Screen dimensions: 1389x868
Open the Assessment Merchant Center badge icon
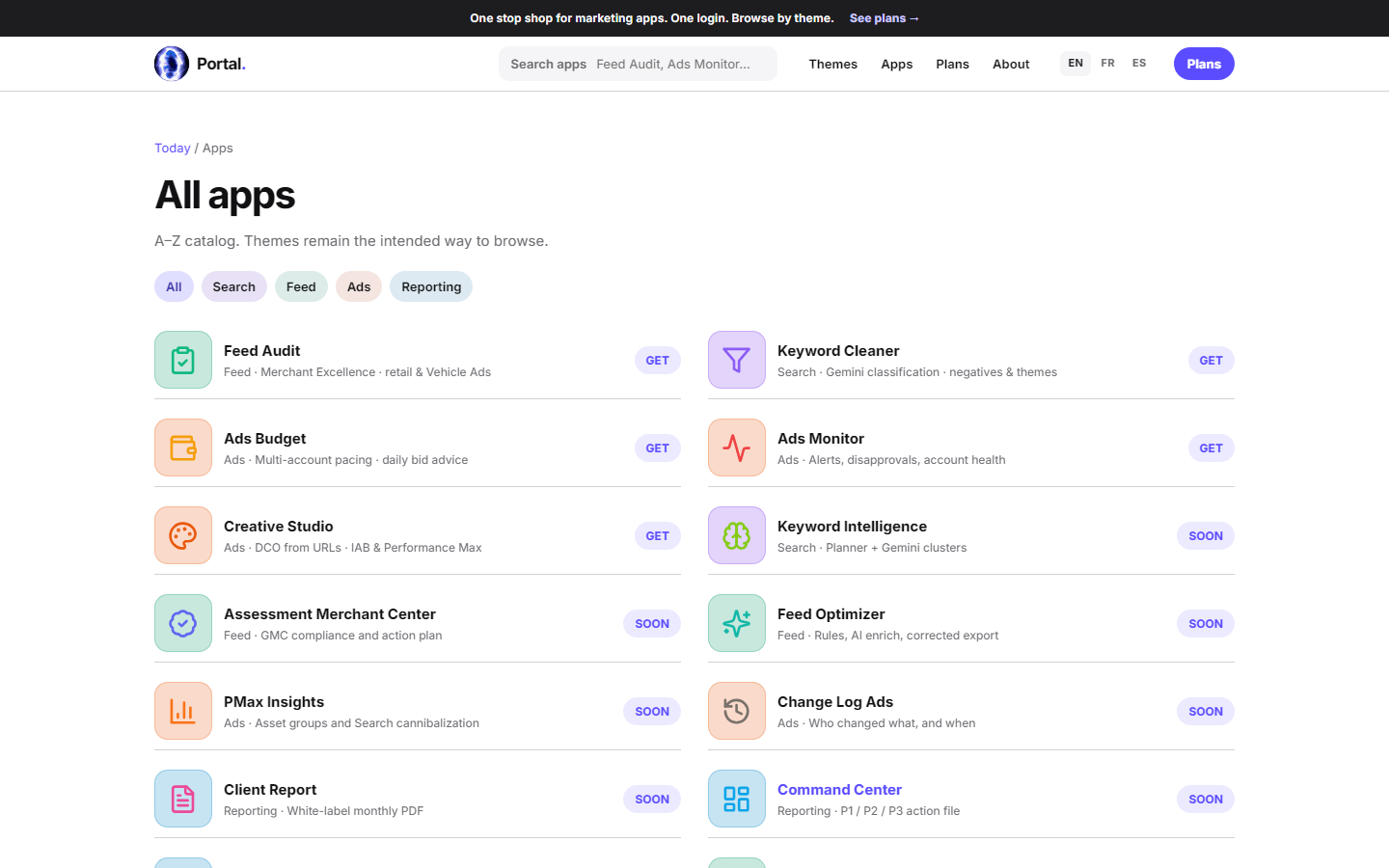183,623
